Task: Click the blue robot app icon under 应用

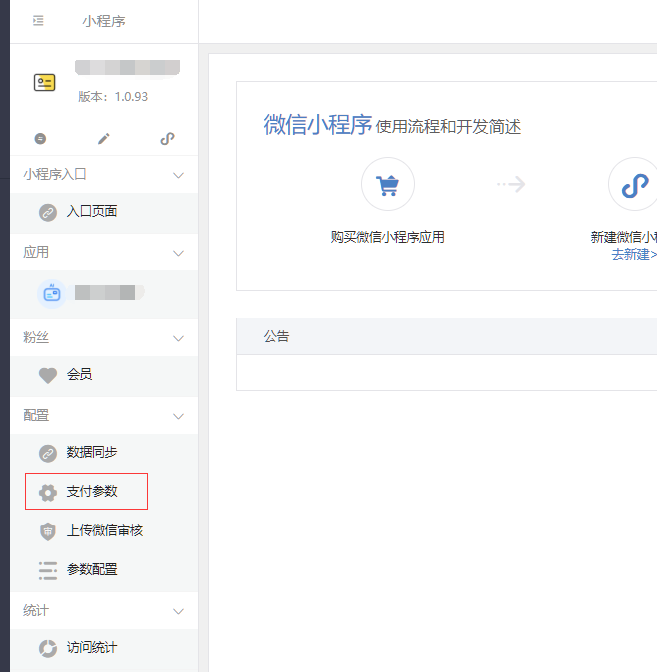Action: (x=51, y=293)
